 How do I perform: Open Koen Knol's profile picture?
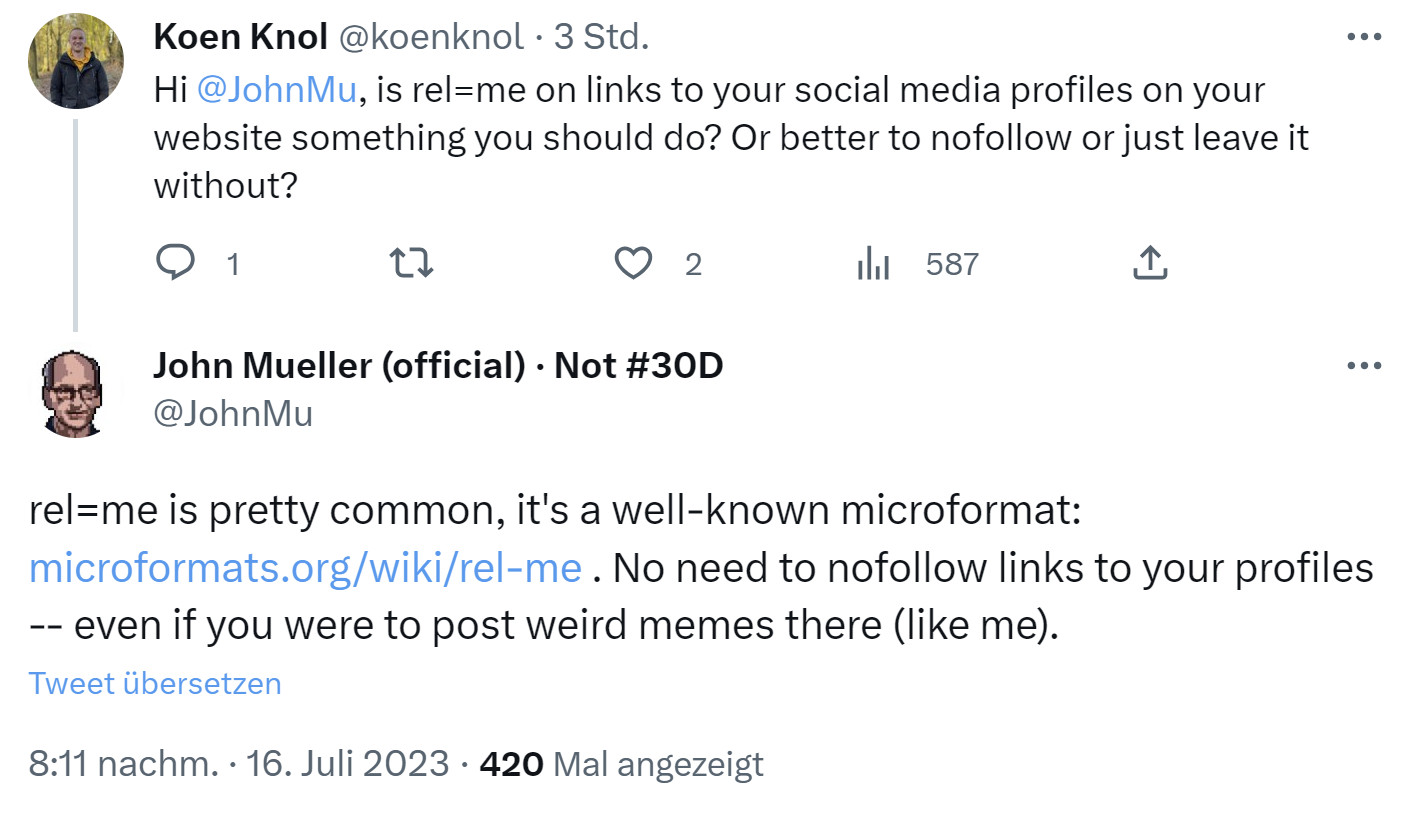[76, 61]
